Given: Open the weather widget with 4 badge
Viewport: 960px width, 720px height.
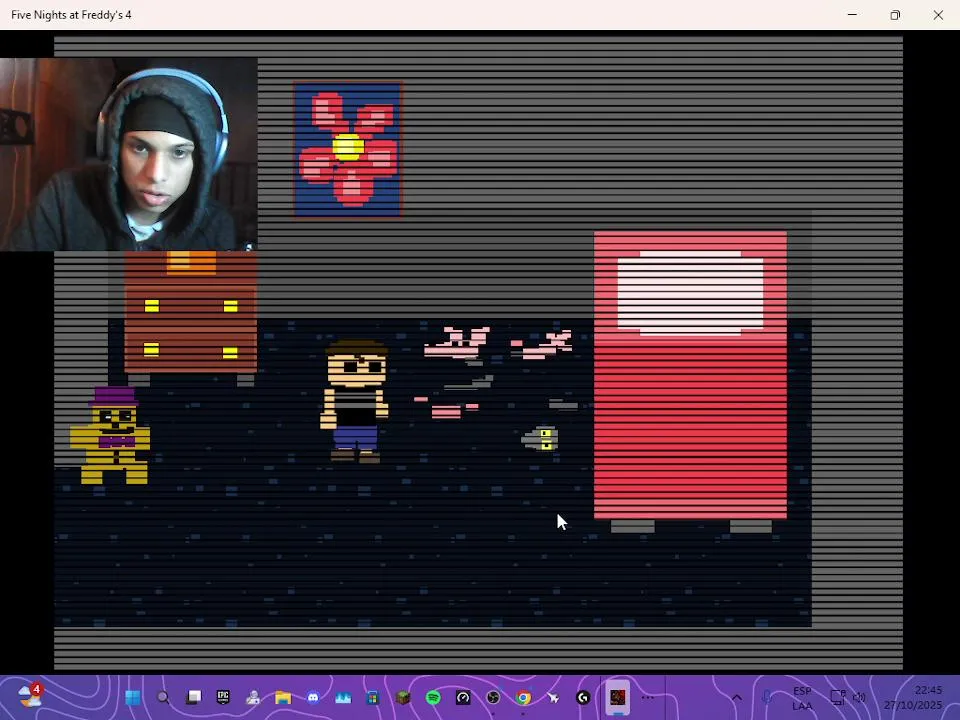Looking at the screenshot, I should click(29, 696).
